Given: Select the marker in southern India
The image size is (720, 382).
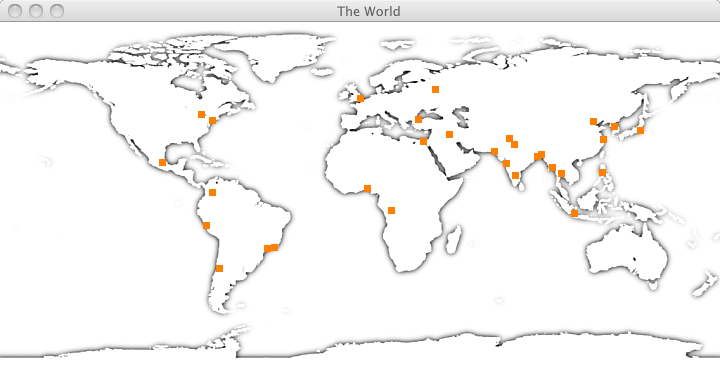Looking at the screenshot, I should (515, 175).
